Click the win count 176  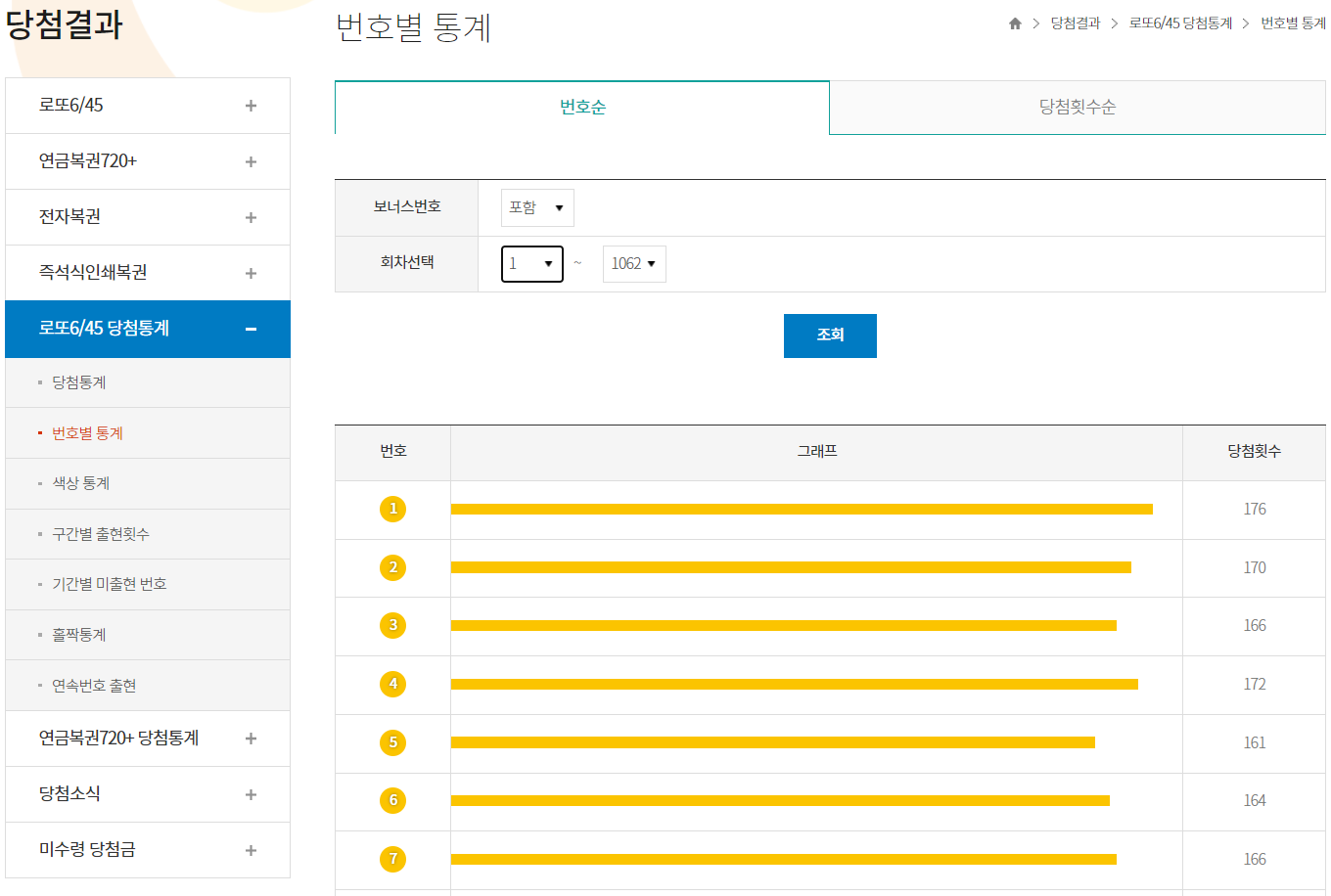[x=1255, y=510]
